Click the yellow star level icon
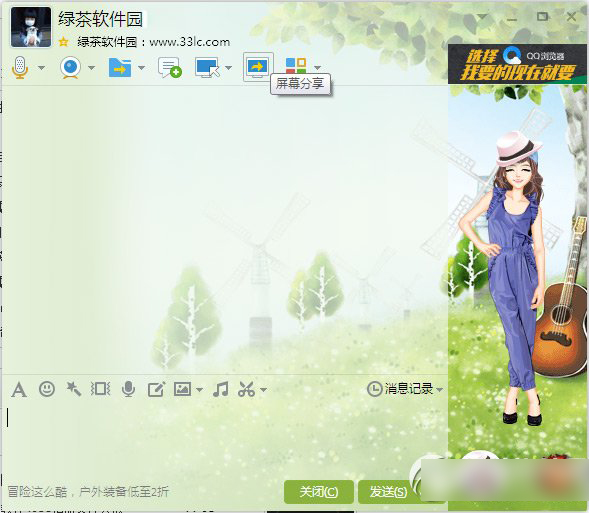Image resolution: width=589 pixels, height=513 pixels. click(x=63, y=42)
